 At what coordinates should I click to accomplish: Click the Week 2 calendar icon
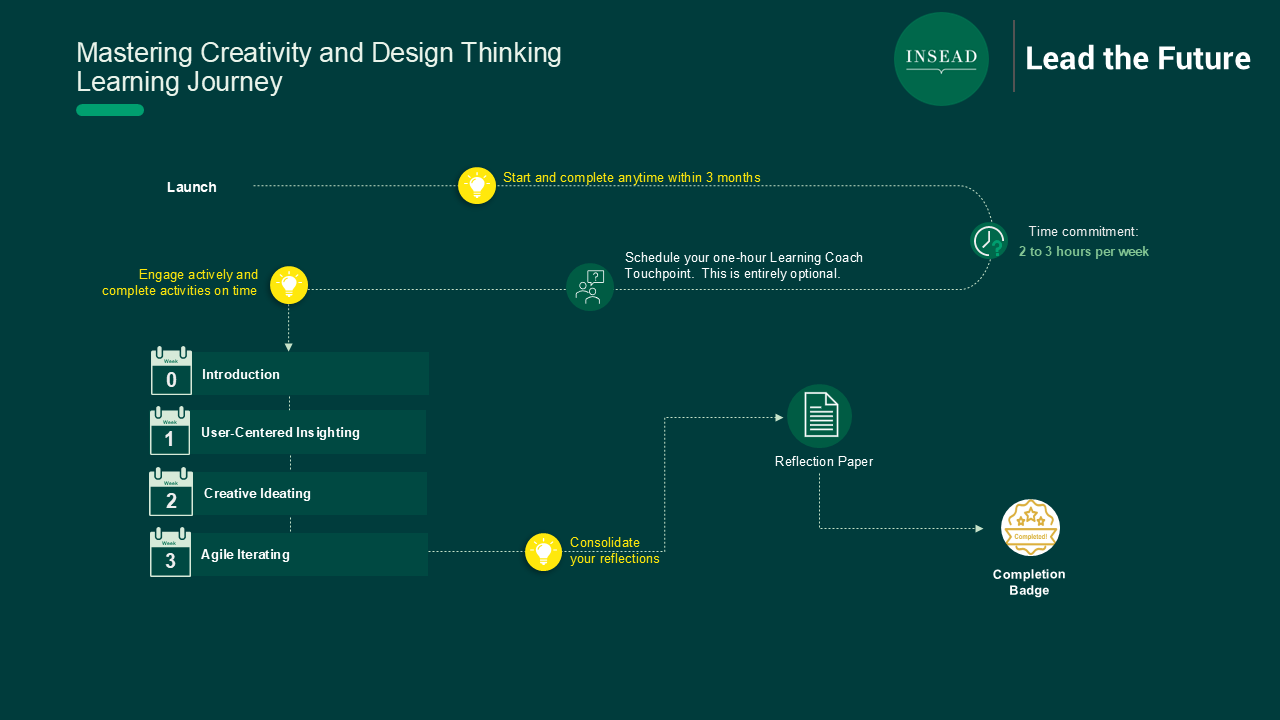pos(171,492)
